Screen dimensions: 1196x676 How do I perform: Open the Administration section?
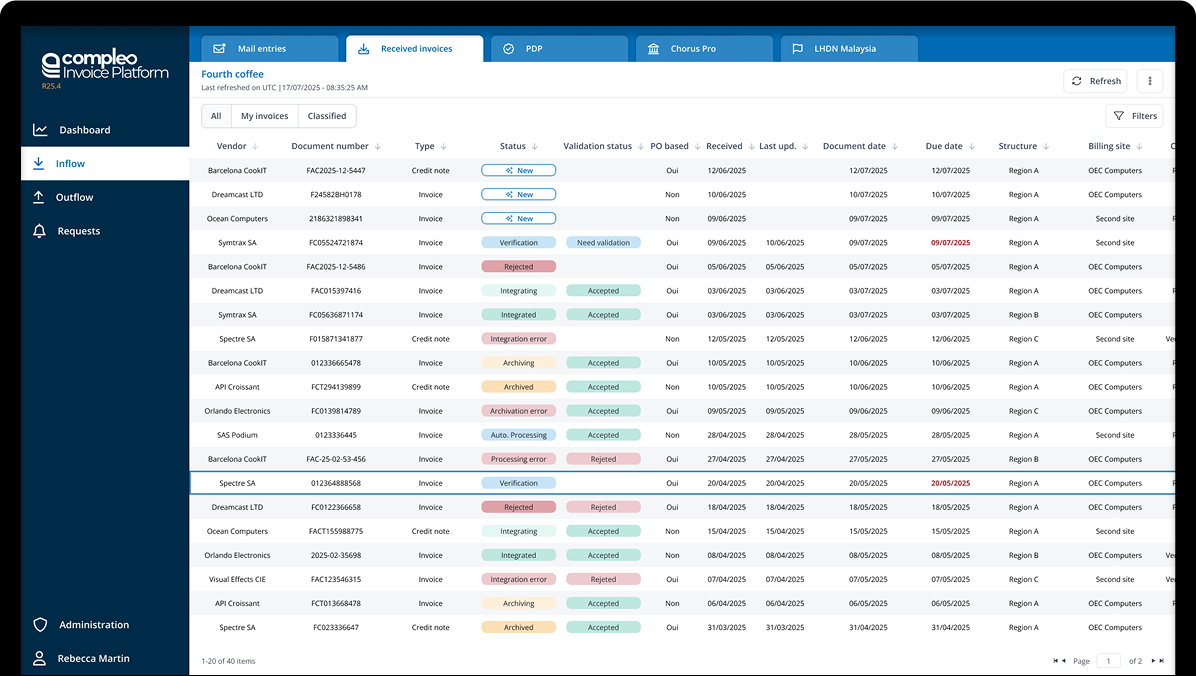click(x=93, y=625)
